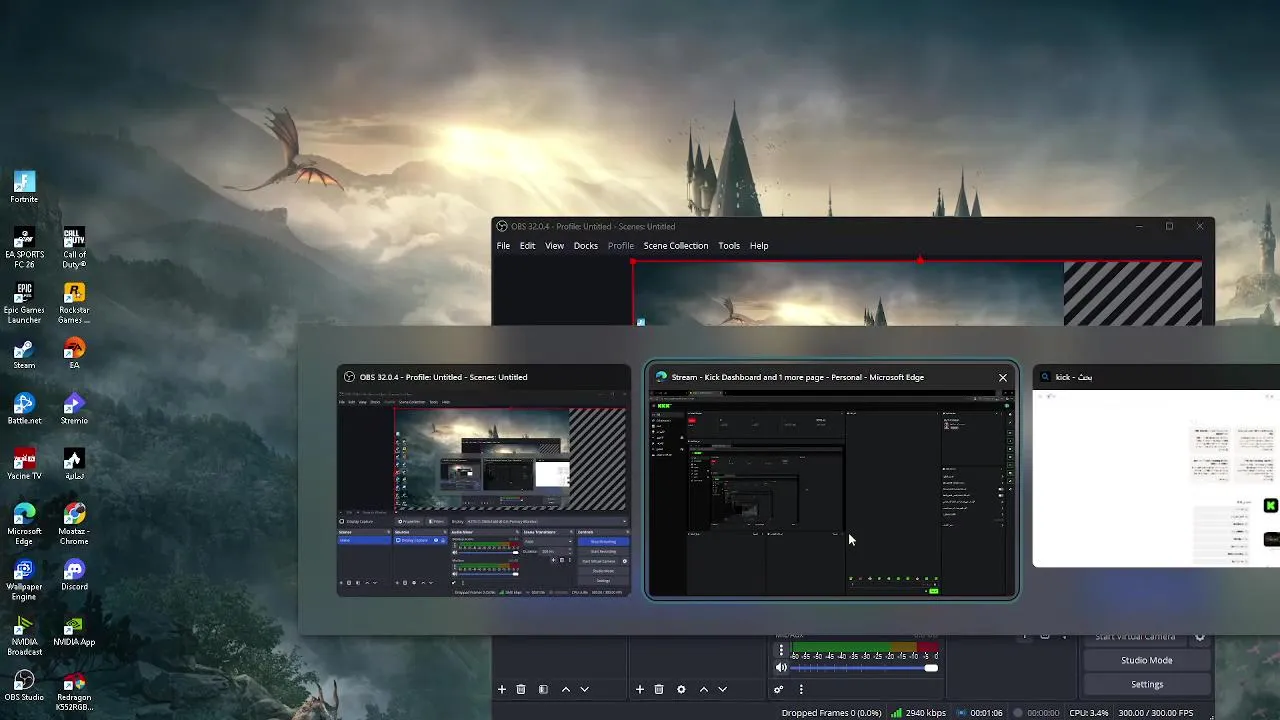Click the Studio Mode button

pos(1147,660)
